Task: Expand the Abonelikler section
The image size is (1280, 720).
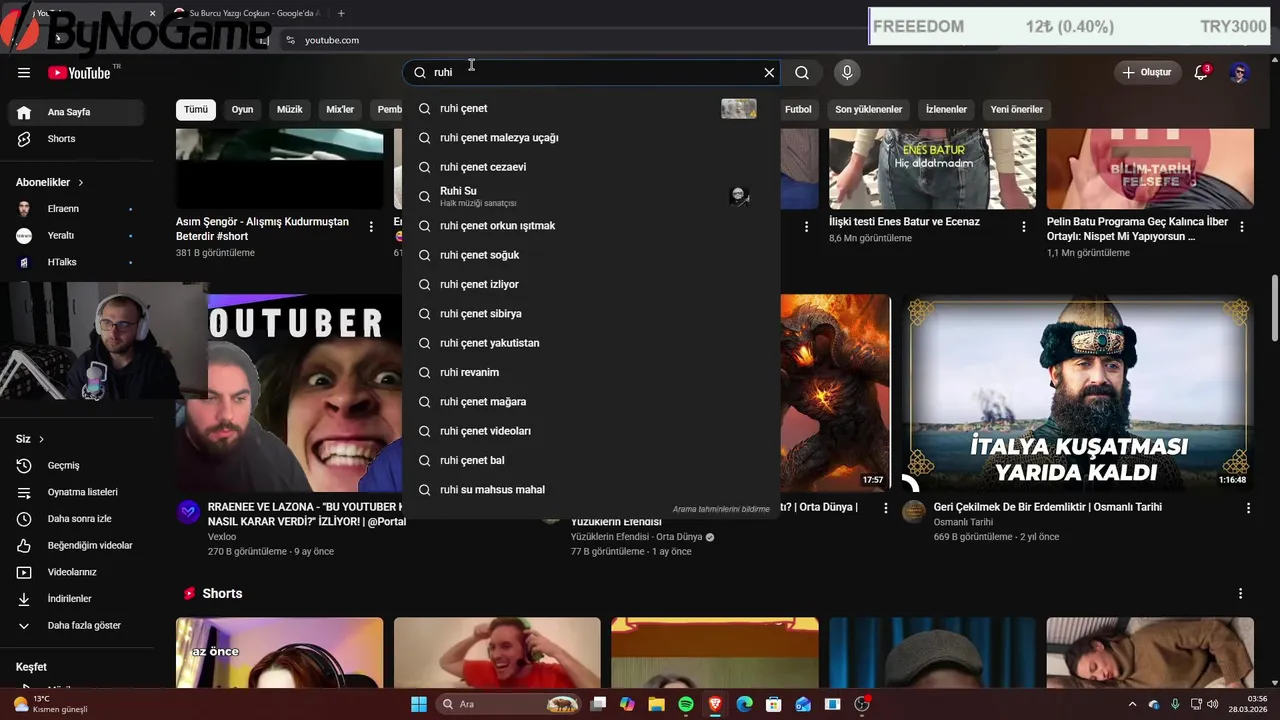Action: [x=50, y=182]
